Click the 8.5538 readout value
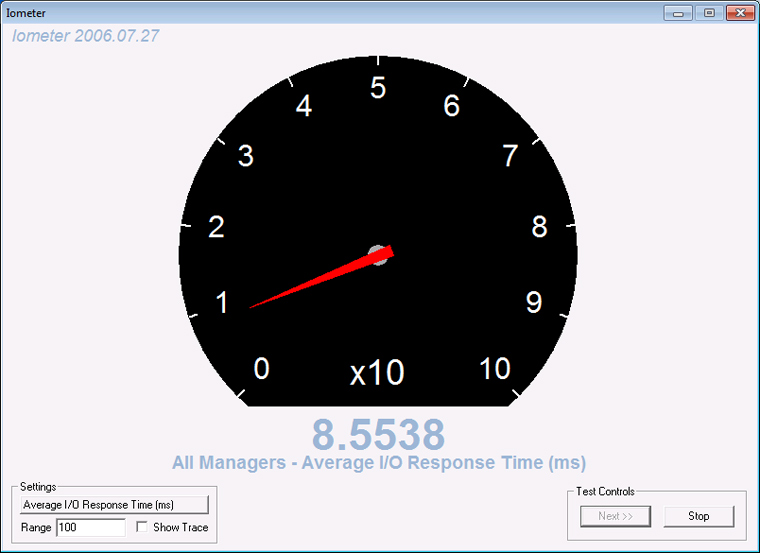760x553 pixels. 378,434
